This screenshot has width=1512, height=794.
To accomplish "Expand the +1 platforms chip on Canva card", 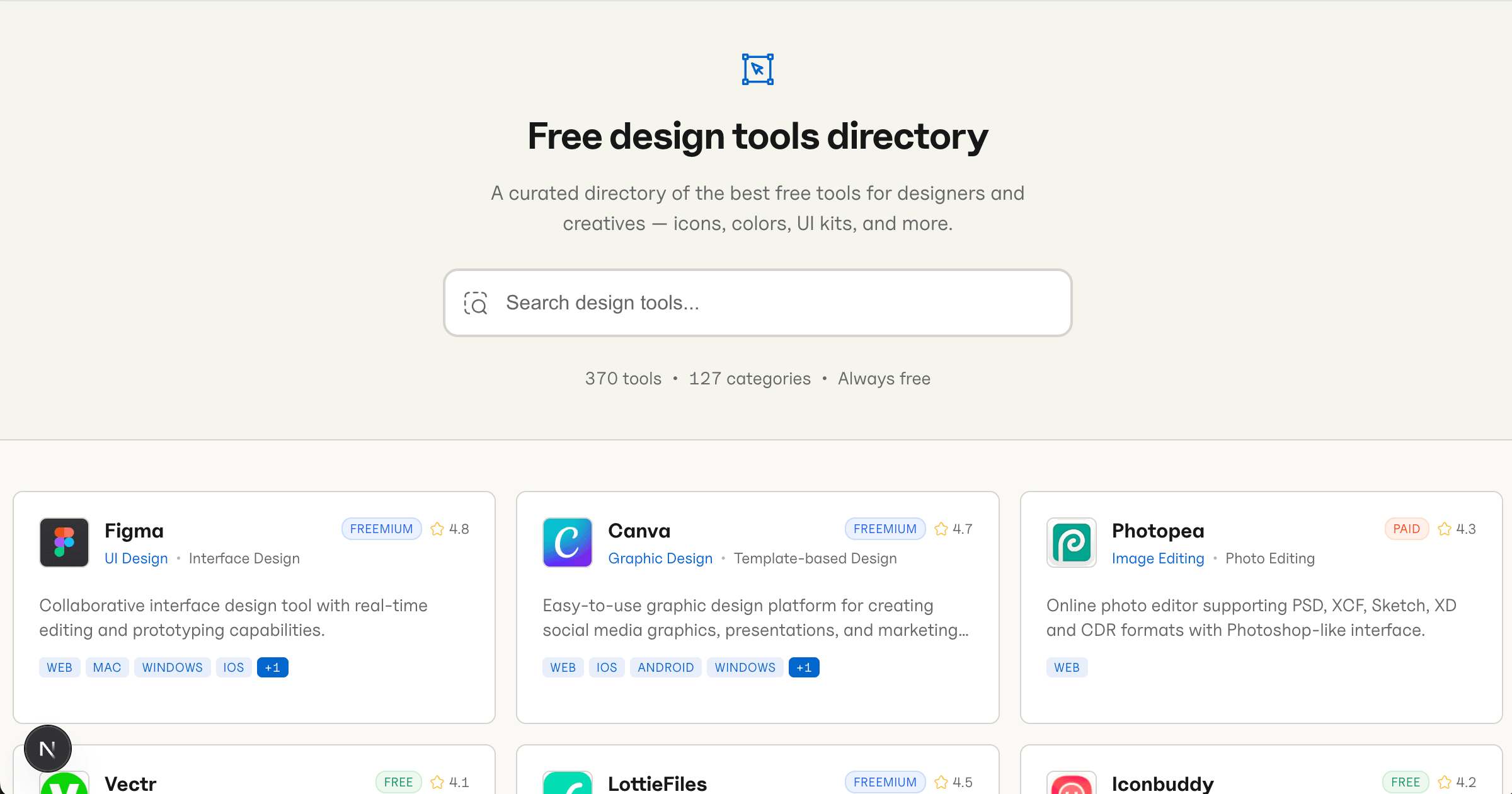I will (804, 667).
